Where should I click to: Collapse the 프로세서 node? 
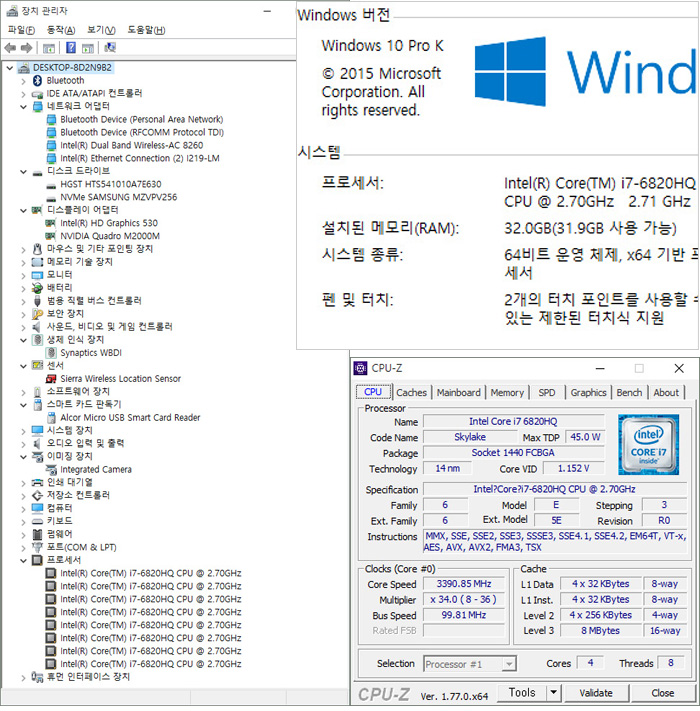coord(23,561)
